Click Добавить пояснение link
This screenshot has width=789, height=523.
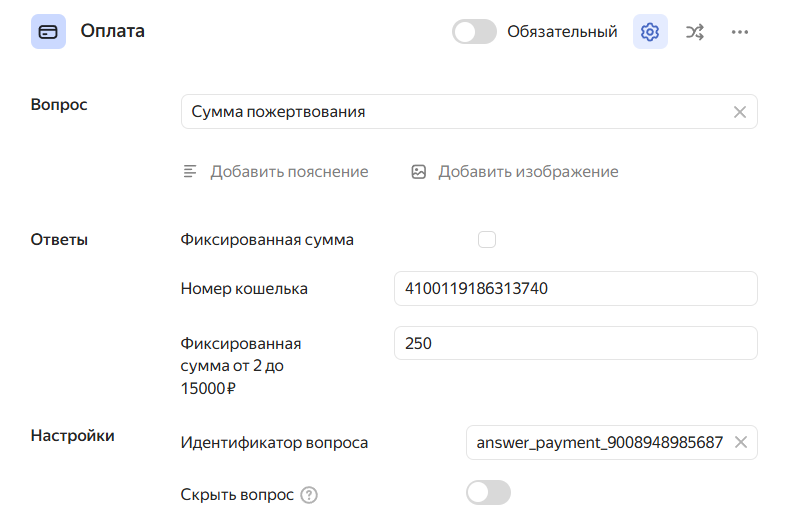tap(289, 171)
